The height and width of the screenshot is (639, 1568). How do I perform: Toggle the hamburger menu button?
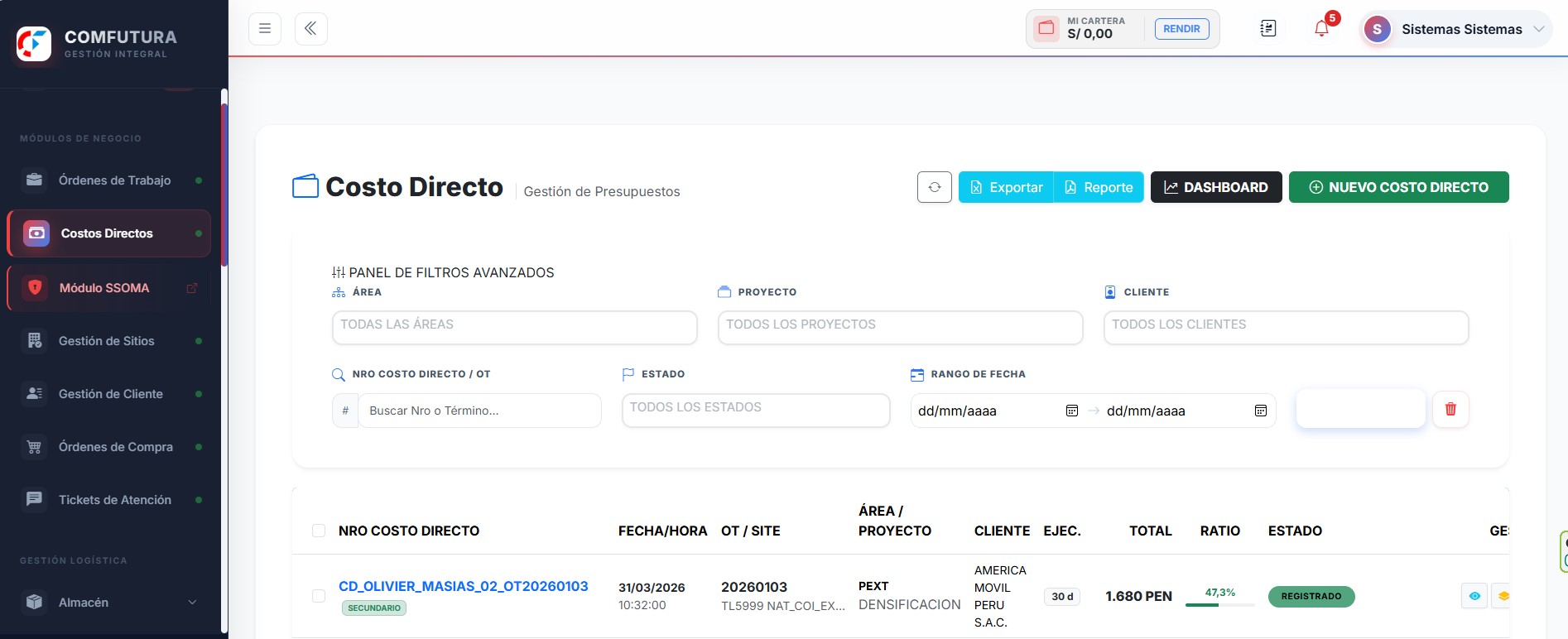click(265, 28)
